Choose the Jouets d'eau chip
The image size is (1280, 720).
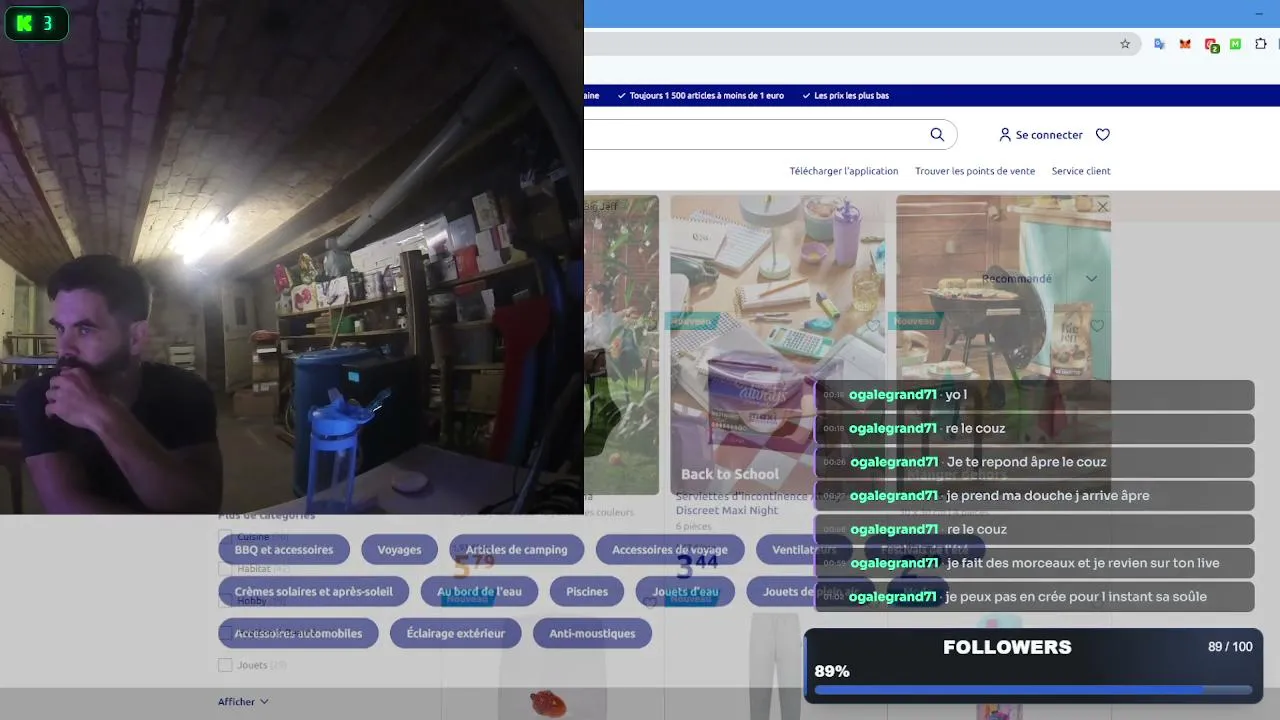pos(685,592)
